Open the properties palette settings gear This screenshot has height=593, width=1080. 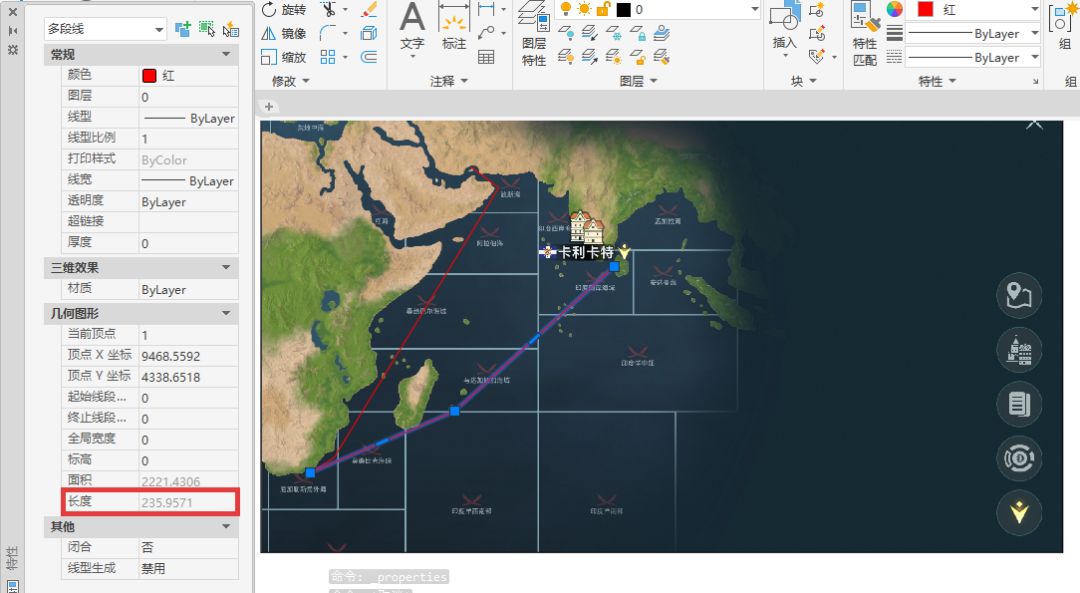click(x=12, y=50)
